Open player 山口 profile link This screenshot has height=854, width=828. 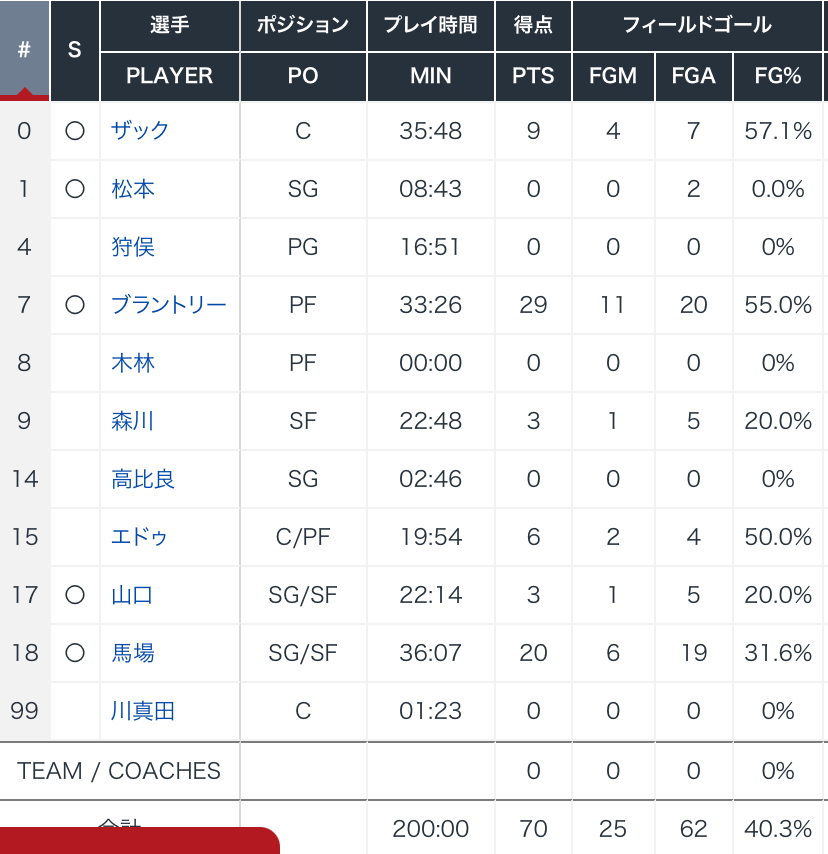132,595
